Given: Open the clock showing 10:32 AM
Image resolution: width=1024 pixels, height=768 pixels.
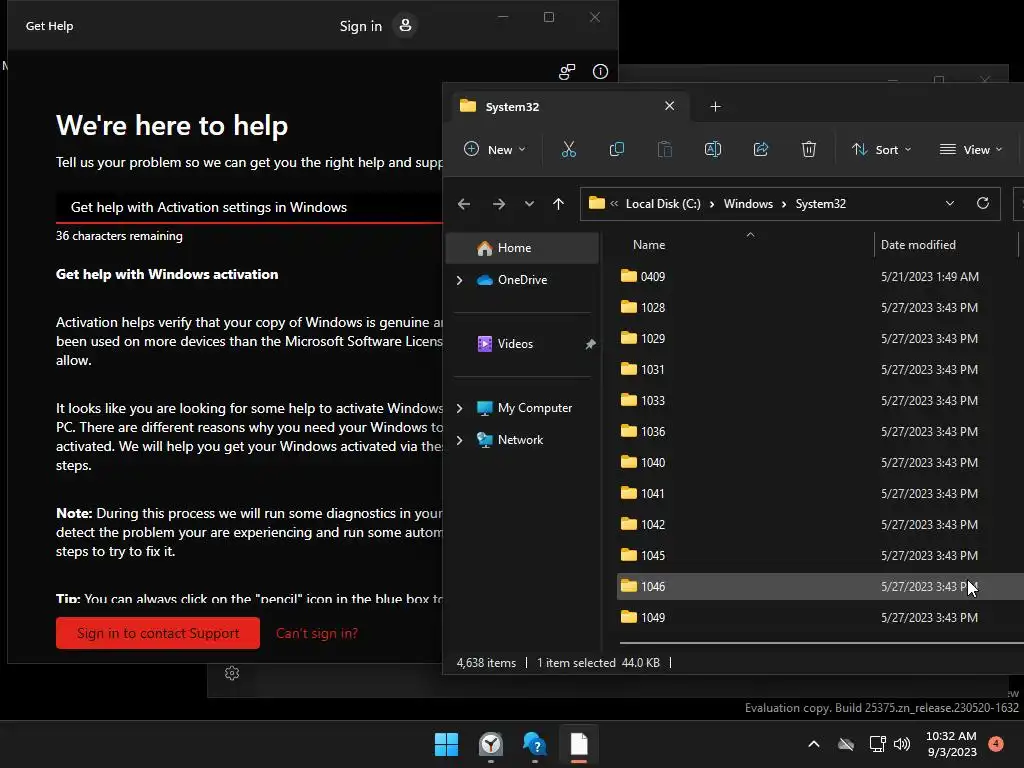Looking at the screenshot, I should coord(952,744).
